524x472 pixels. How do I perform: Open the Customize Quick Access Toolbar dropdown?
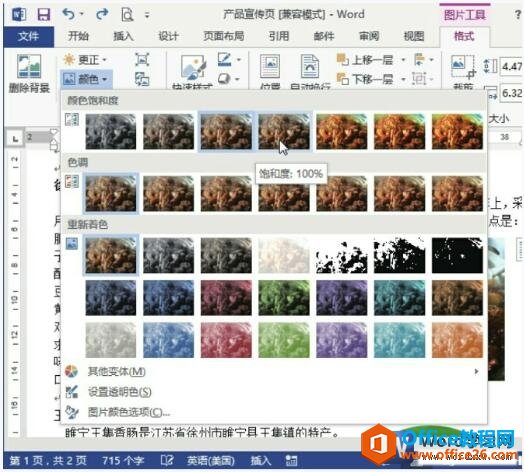147,15
